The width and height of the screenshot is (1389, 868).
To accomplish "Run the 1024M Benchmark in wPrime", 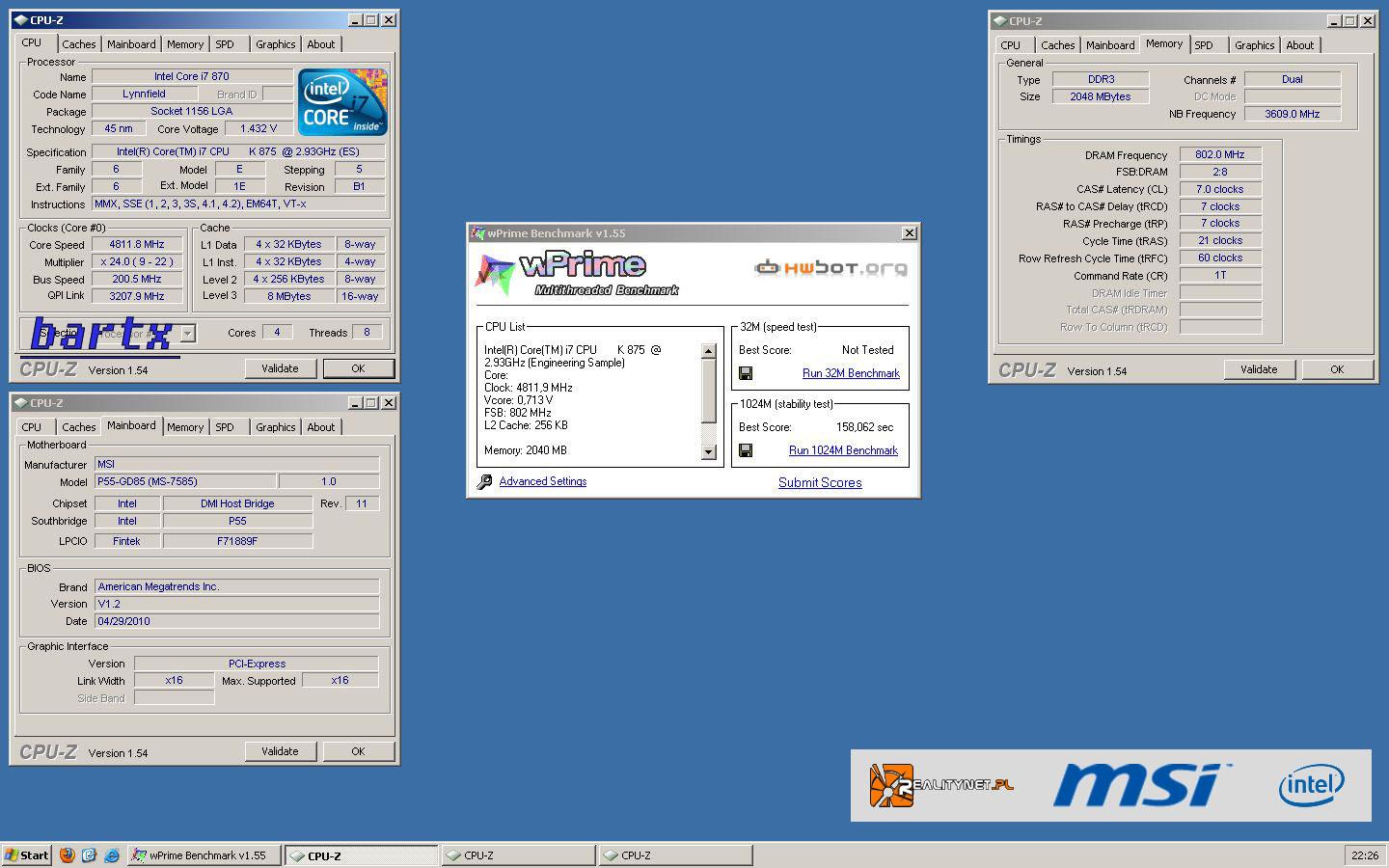I will [843, 450].
